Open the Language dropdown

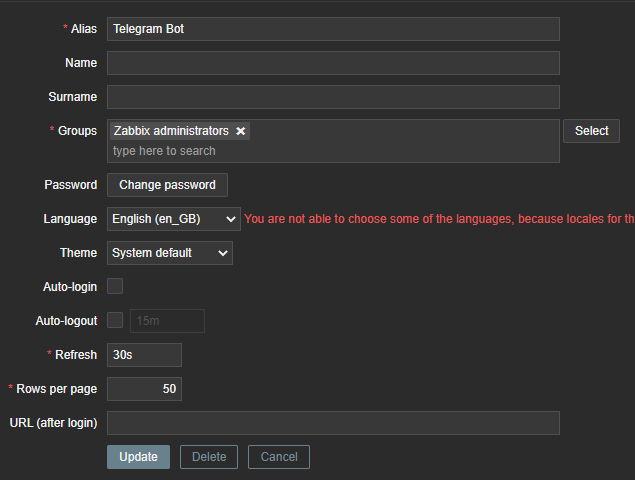(x=174, y=219)
